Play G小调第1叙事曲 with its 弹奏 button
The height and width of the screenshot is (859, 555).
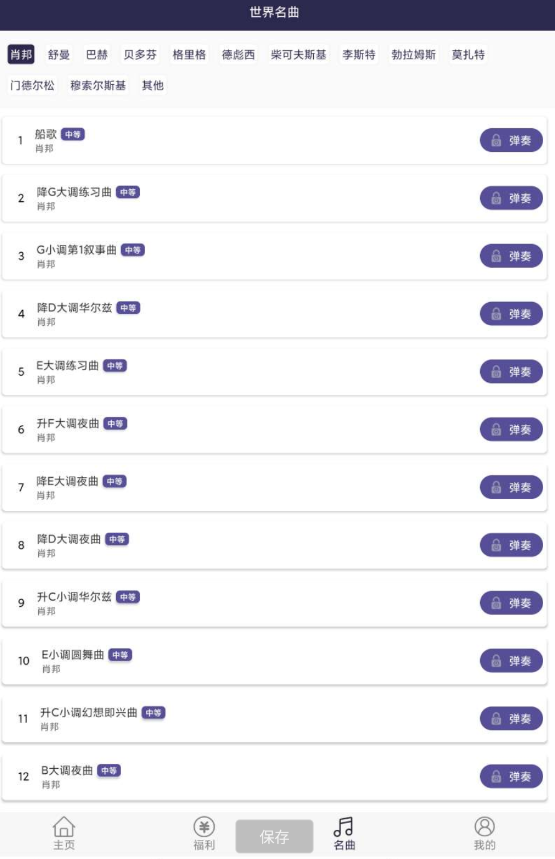(x=511, y=256)
